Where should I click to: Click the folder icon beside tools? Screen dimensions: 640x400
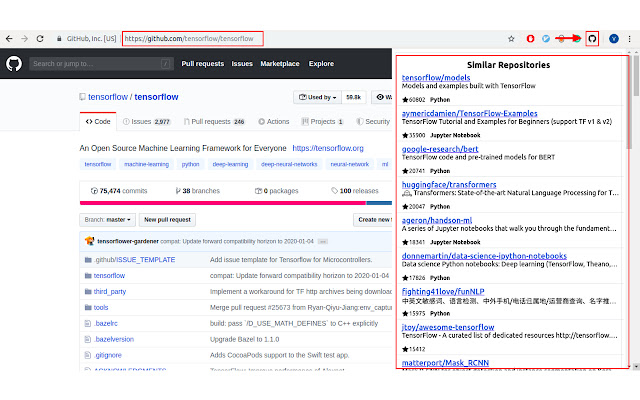(88, 307)
